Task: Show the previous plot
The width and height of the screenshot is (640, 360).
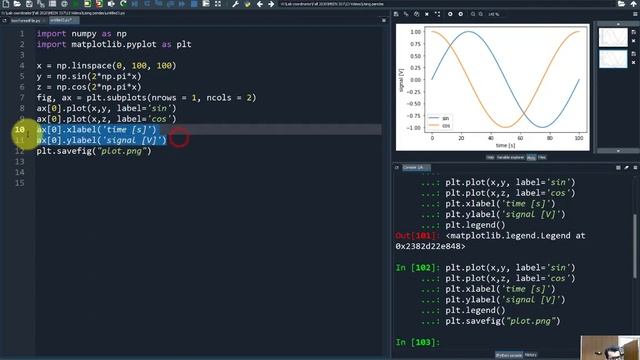Action: [x=450, y=14]
